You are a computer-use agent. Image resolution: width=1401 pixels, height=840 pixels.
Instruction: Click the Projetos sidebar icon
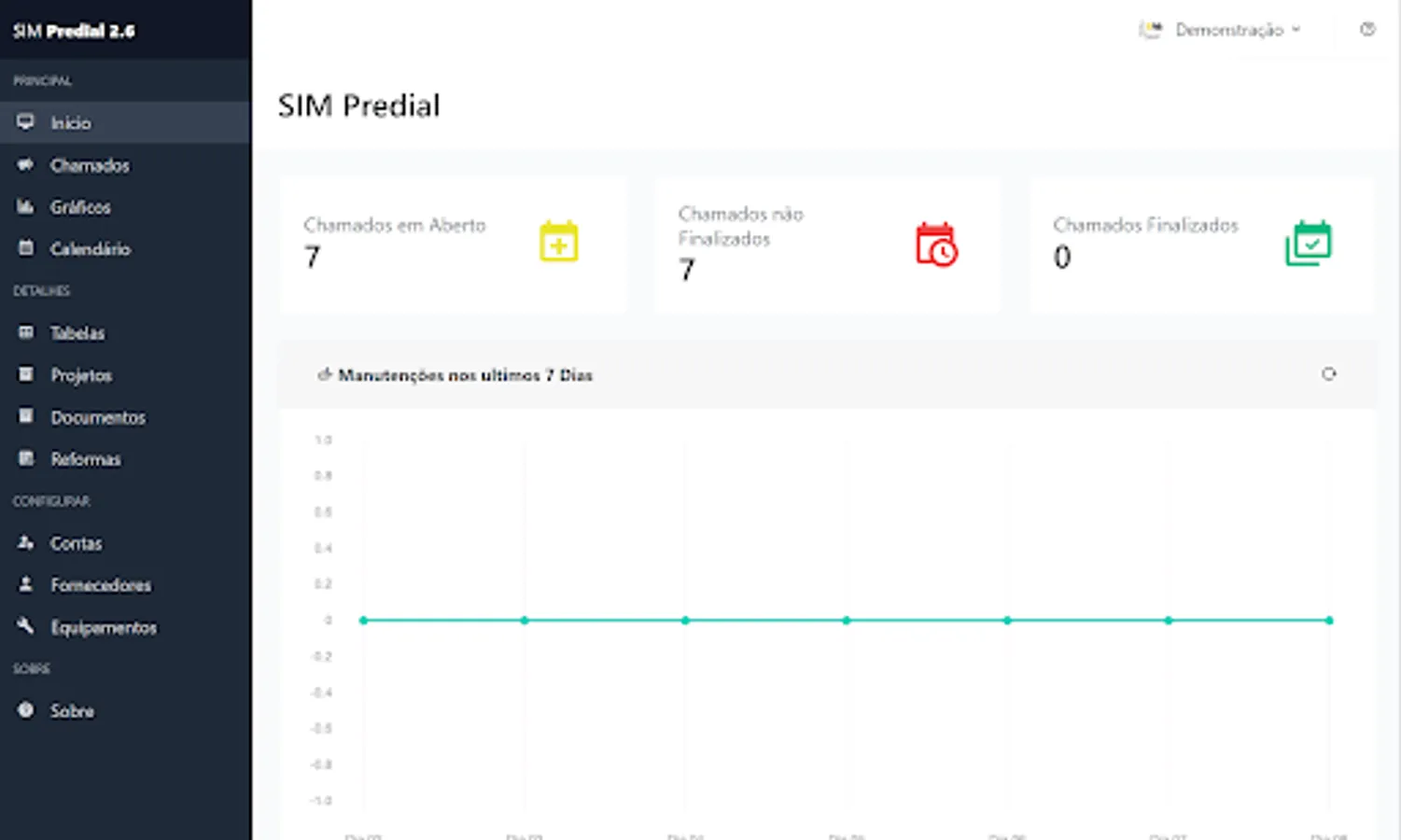[25, 374]
